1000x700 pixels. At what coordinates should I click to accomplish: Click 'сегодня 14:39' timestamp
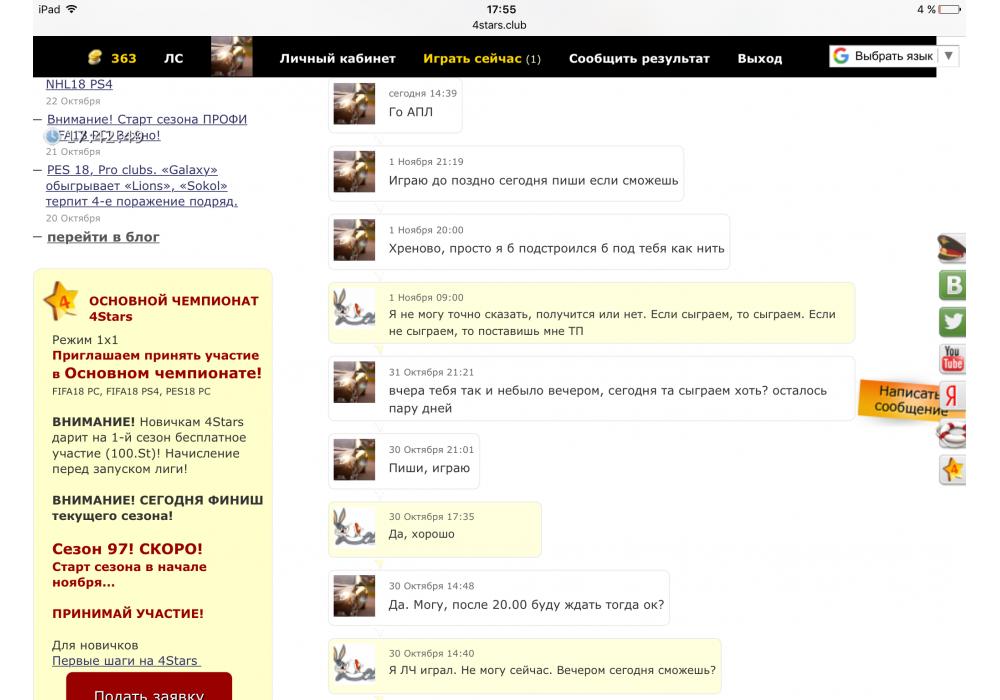click(423, 93)
